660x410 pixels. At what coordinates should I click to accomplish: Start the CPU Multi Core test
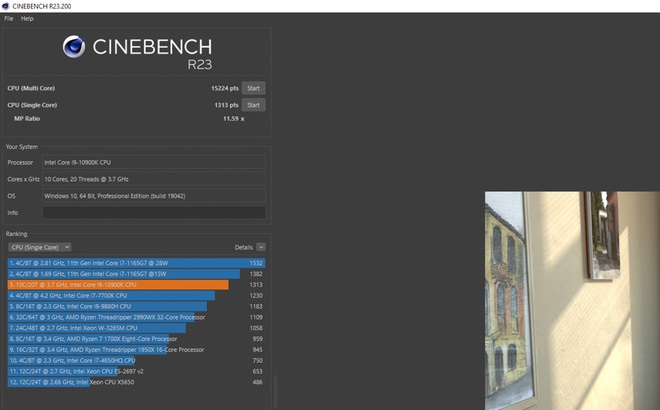pyautogui.click(x=253, y=88)
